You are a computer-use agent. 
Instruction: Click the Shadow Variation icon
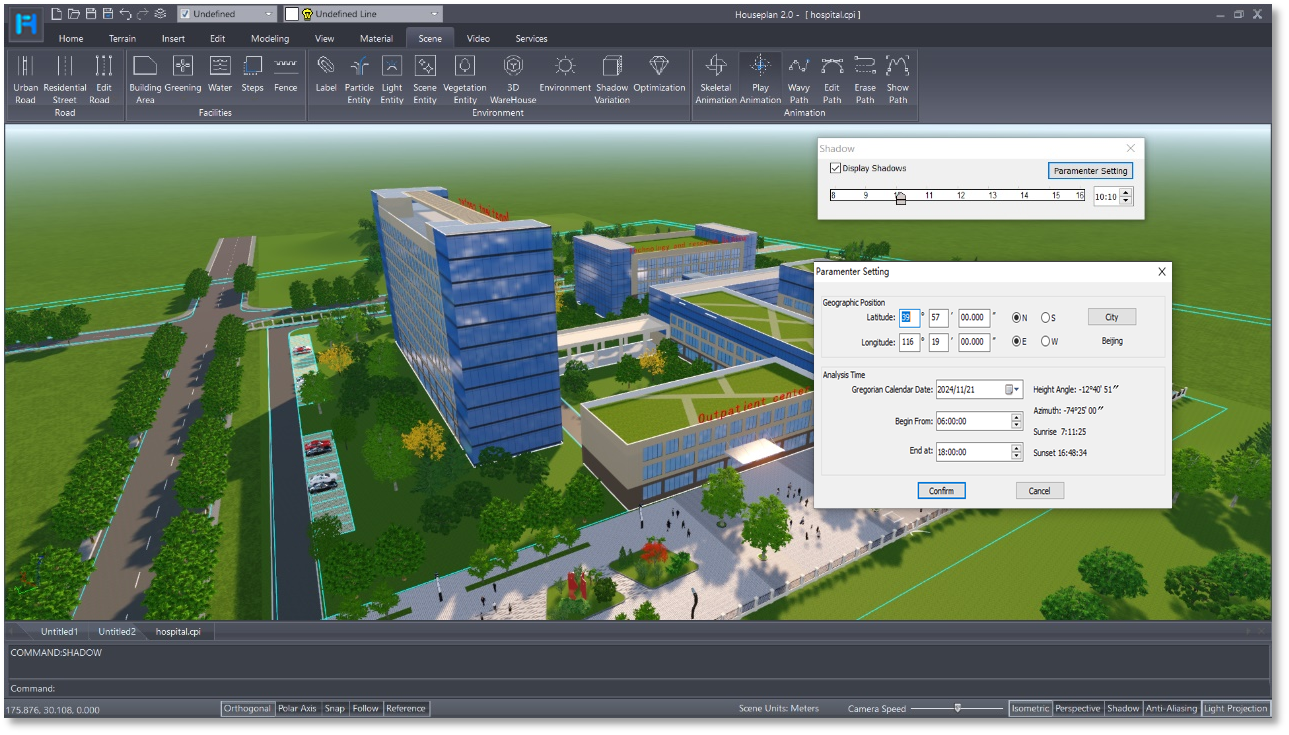point(610,78)
